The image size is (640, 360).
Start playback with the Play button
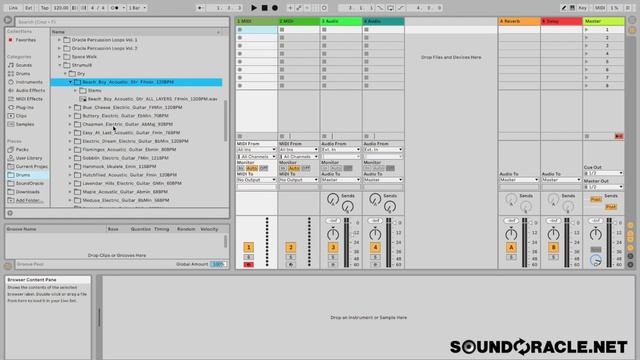click(x=253, y=8)
